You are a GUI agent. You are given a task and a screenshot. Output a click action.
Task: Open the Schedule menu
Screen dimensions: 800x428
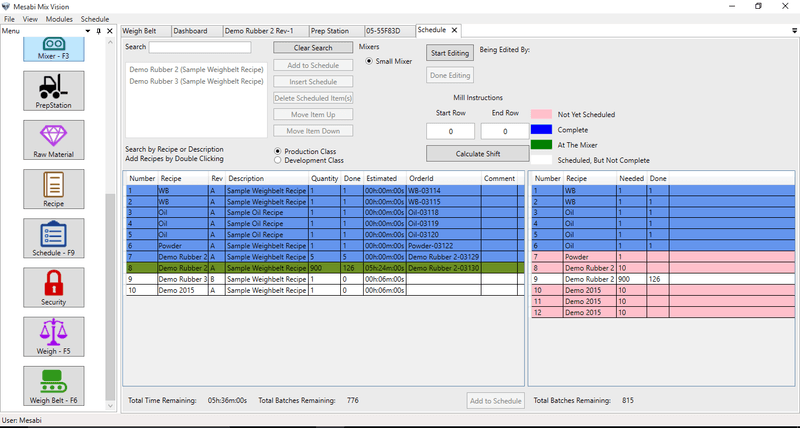[x=95, y=19]
